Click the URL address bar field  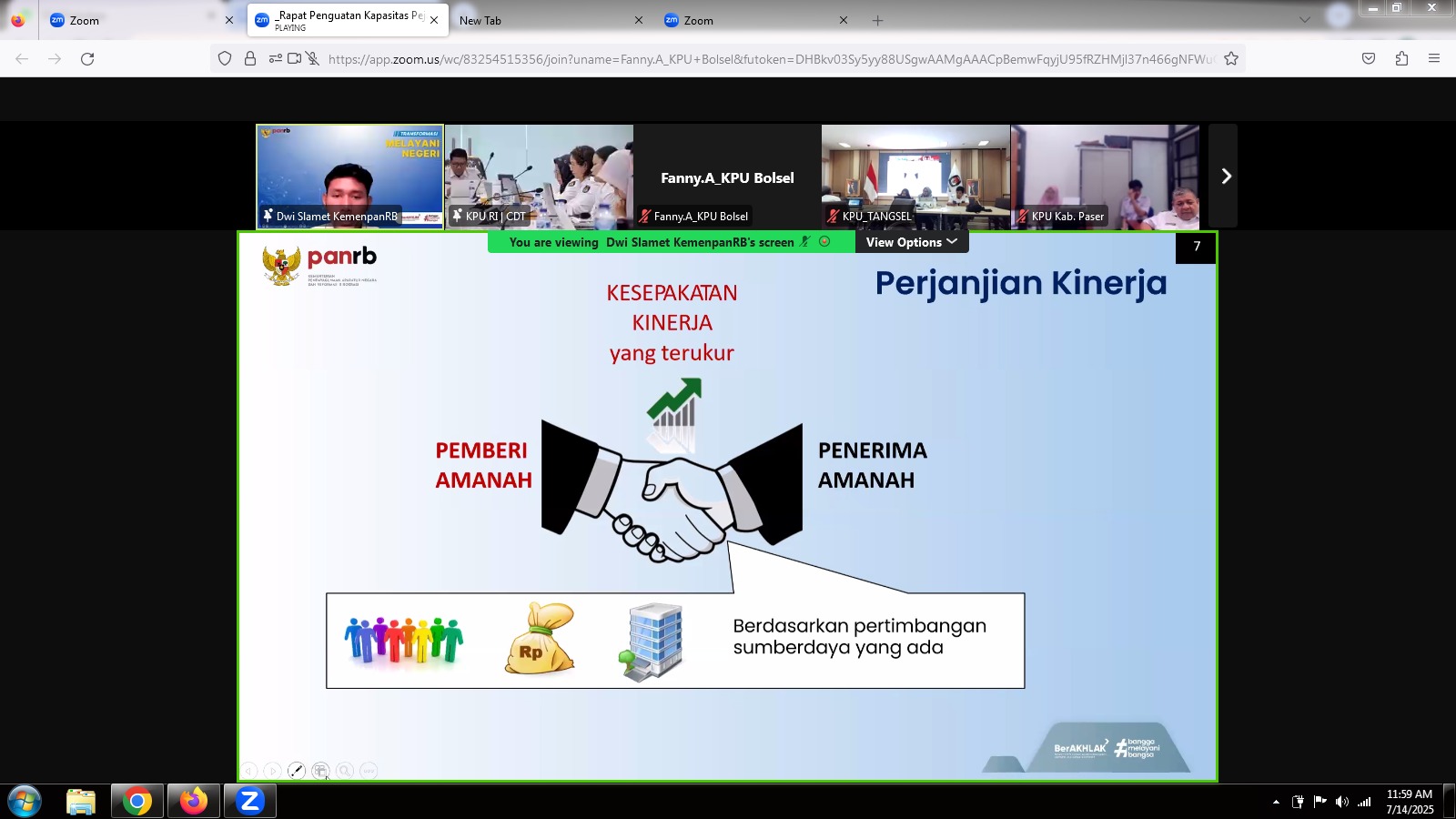coord(764,59)
